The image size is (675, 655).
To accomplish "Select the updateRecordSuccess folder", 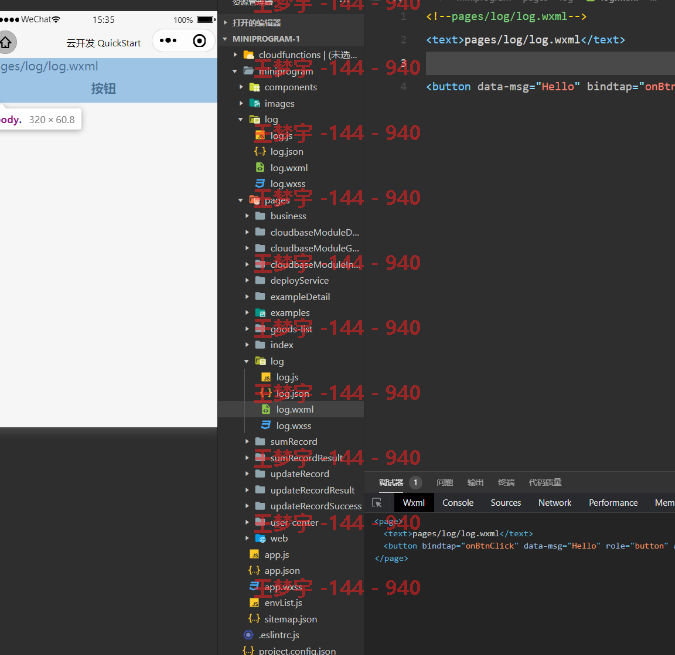I will pos(316,506).
